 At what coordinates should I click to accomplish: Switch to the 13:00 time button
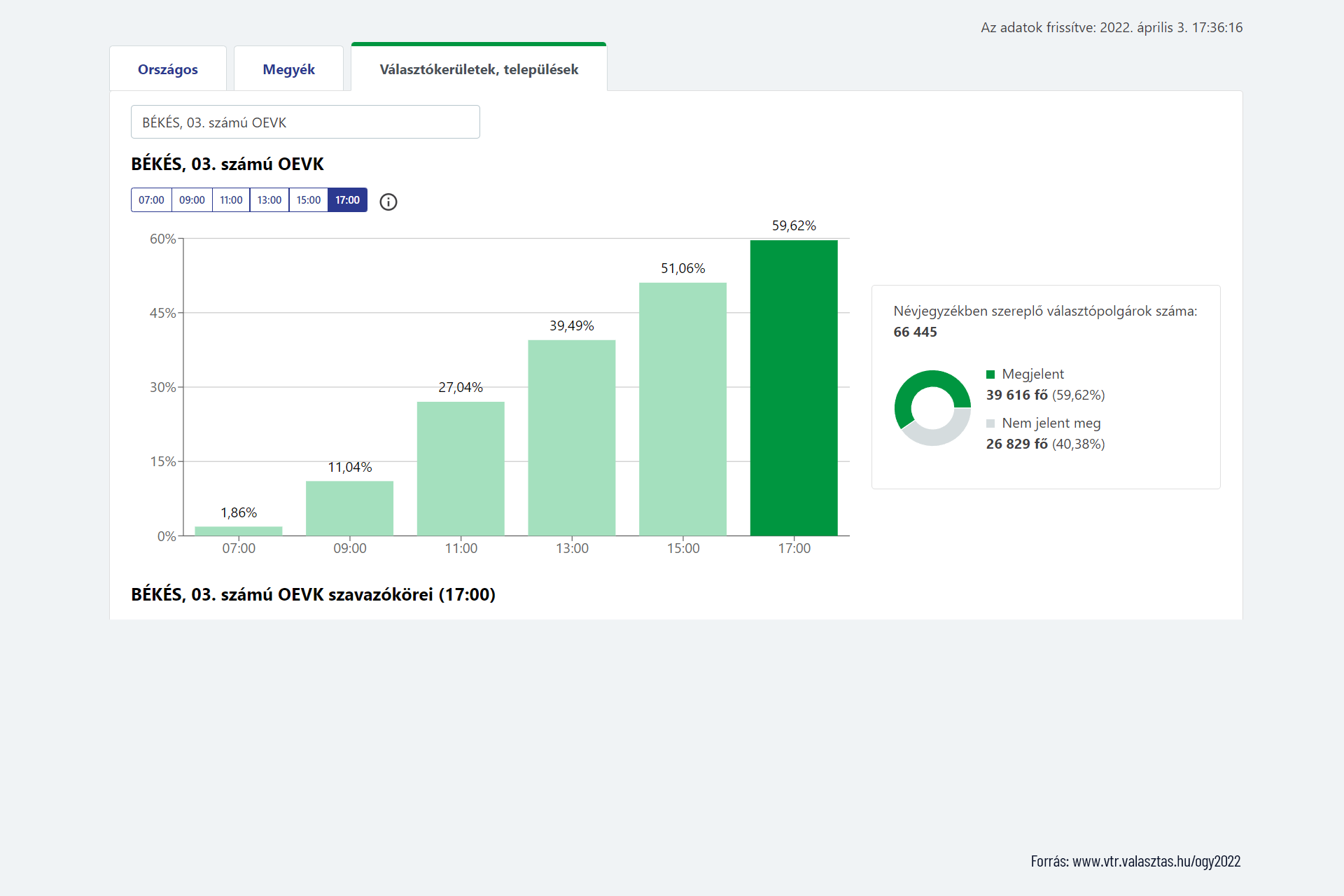point(269,200)
